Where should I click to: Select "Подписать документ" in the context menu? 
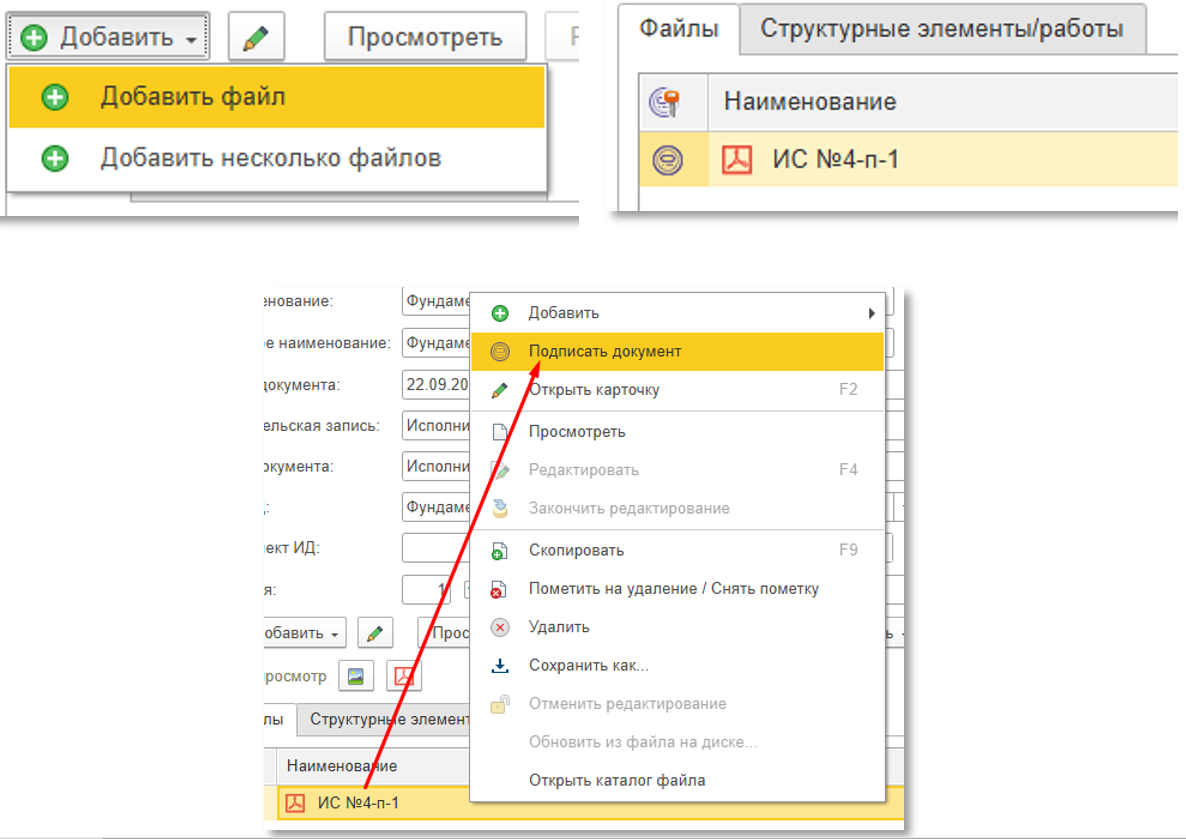(605, 352)
